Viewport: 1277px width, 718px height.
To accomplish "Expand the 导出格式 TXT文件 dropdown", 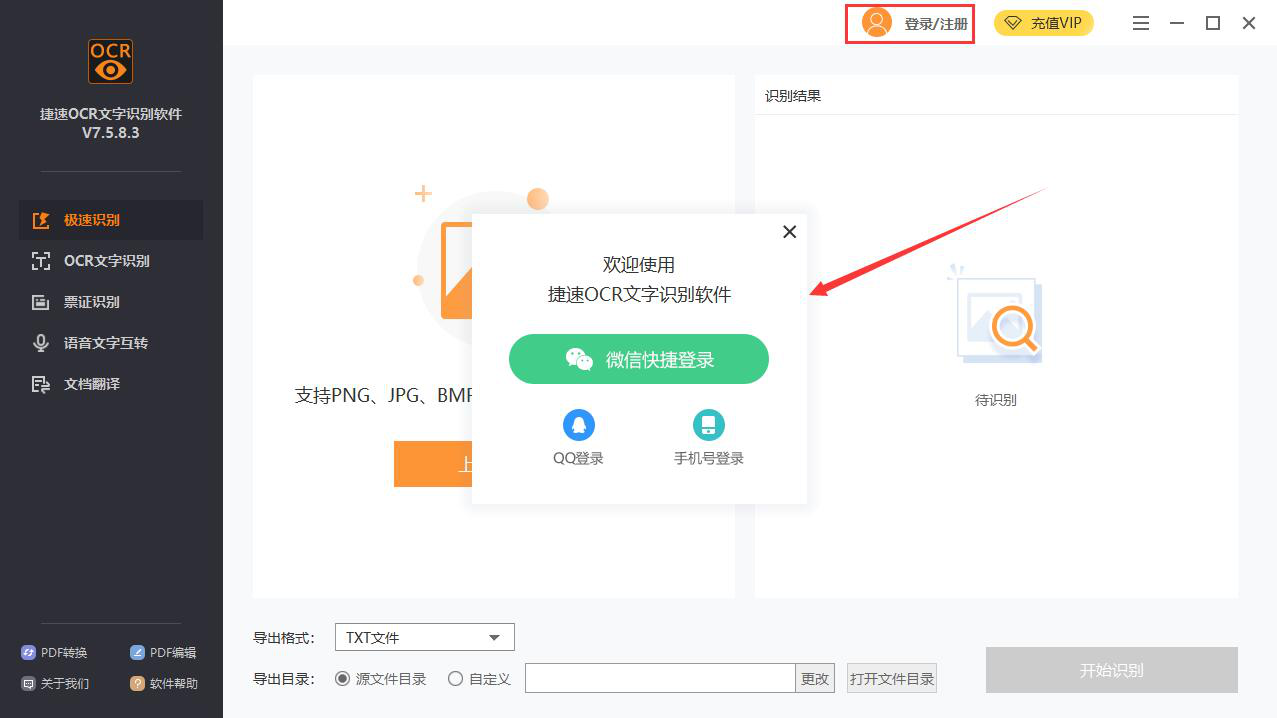I will 424,637.
